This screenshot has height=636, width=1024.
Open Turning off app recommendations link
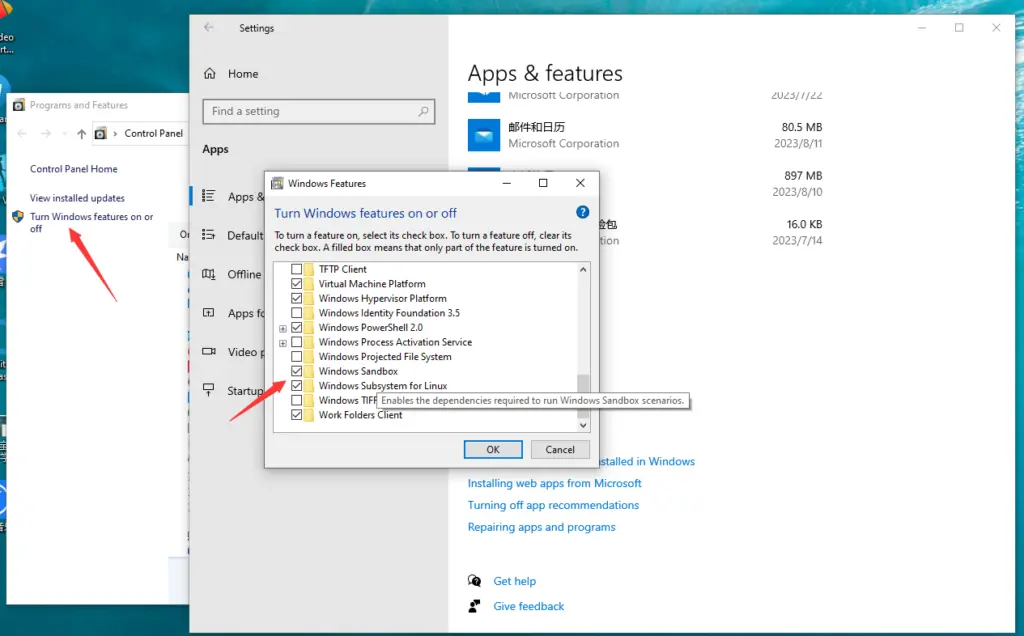553,505
